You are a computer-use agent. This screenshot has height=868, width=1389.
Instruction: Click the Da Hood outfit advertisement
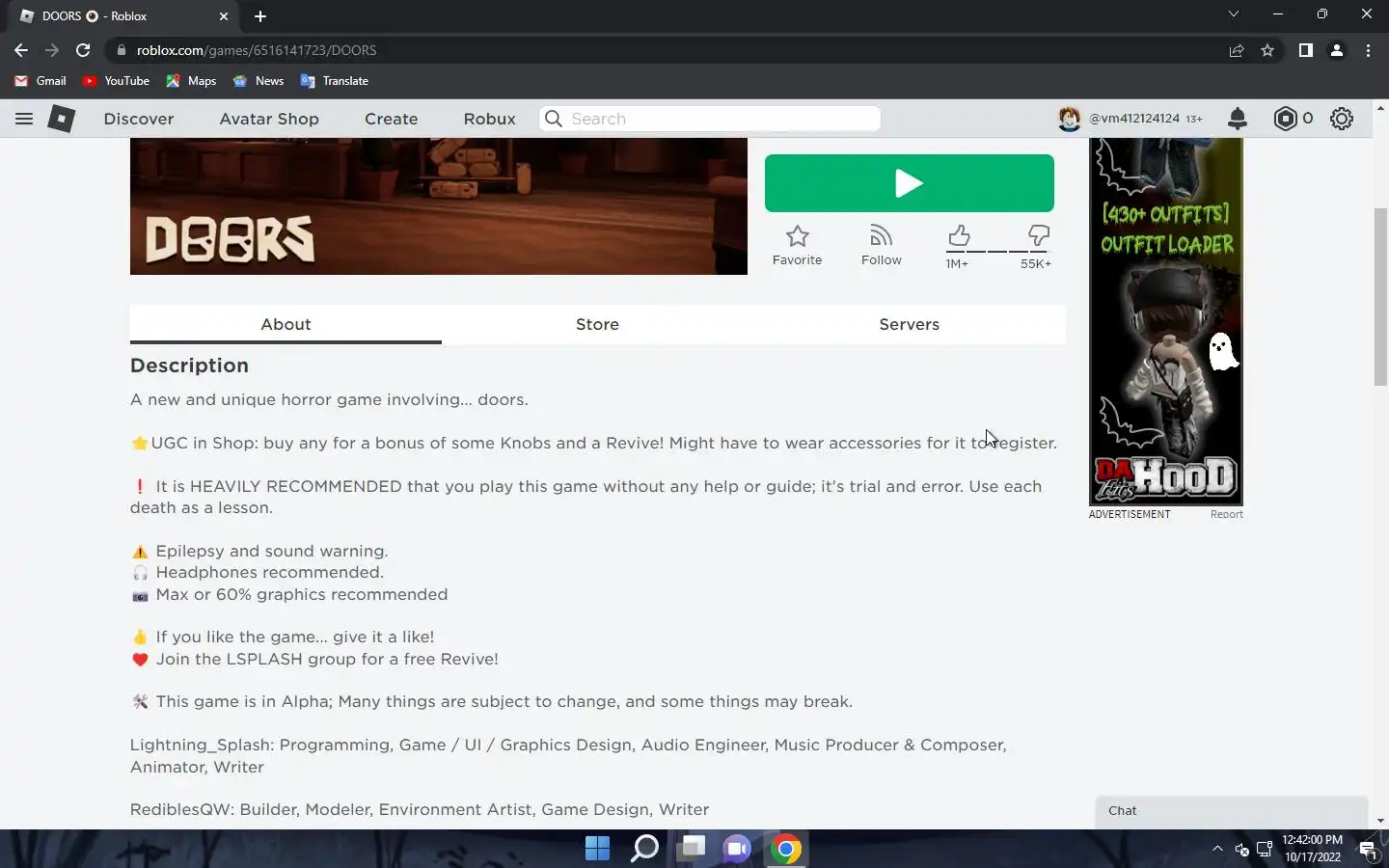pyautogui.click(x=1165, y=321)
